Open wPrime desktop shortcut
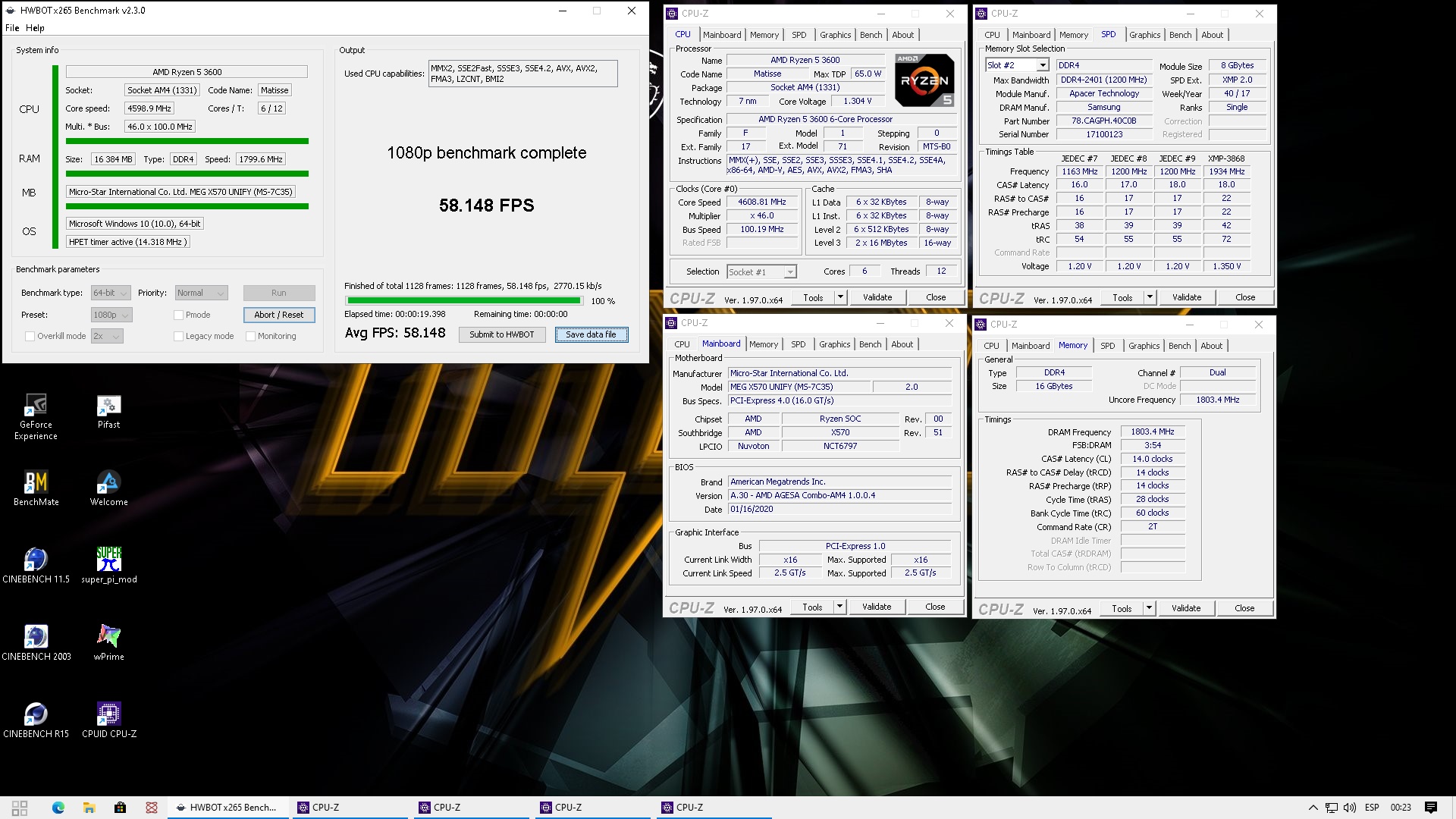 tap(108, 643)
